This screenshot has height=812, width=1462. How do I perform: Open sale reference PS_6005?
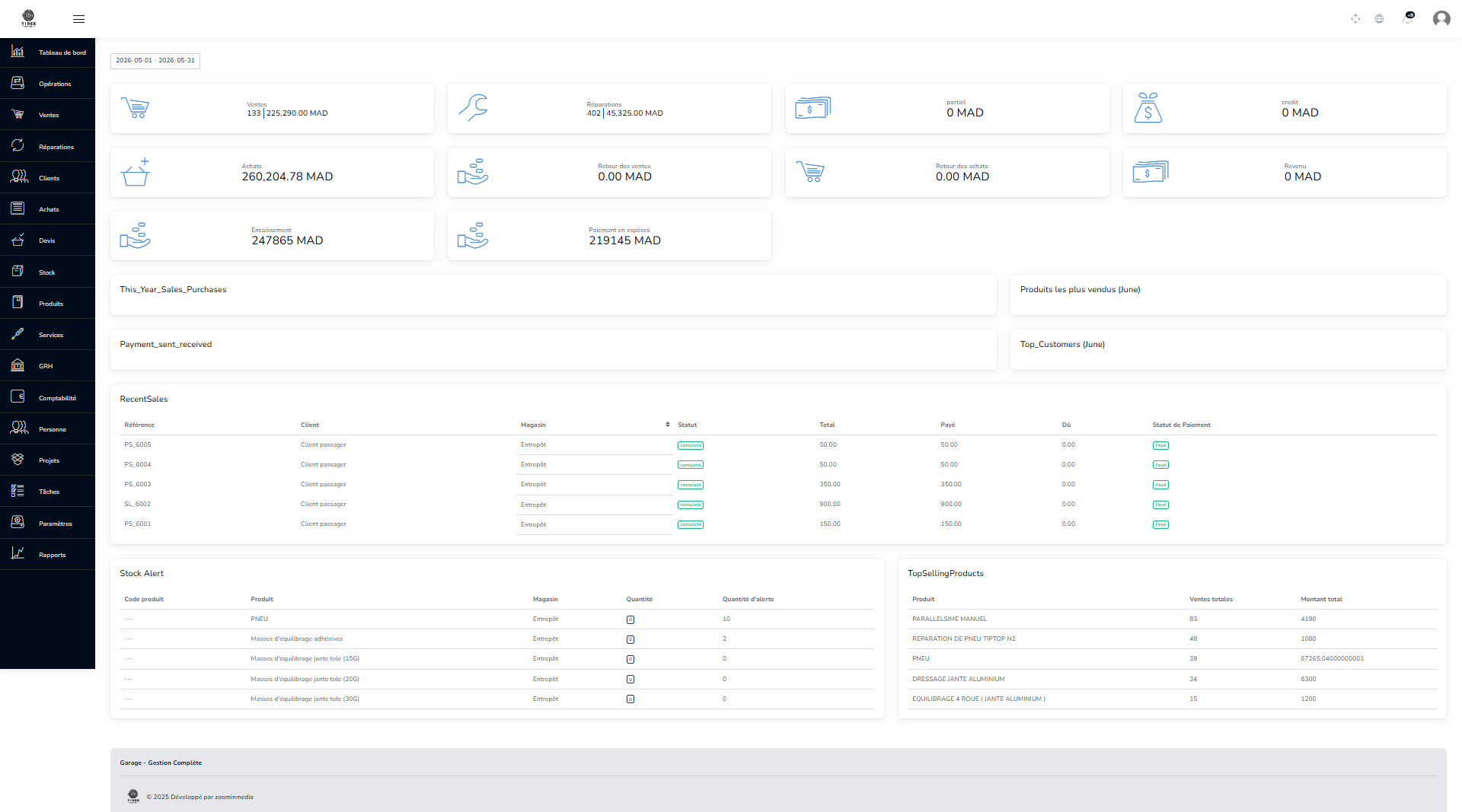(x=138, y=444)
